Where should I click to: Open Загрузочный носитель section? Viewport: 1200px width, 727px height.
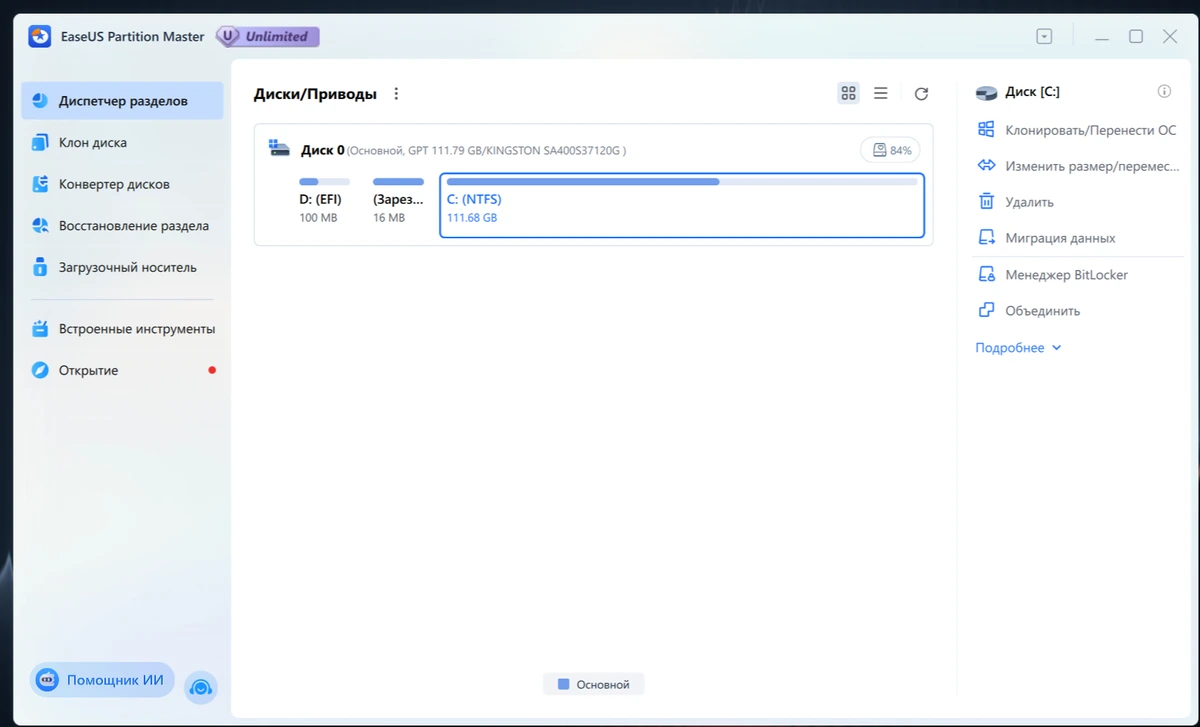(x=122, y=268)
